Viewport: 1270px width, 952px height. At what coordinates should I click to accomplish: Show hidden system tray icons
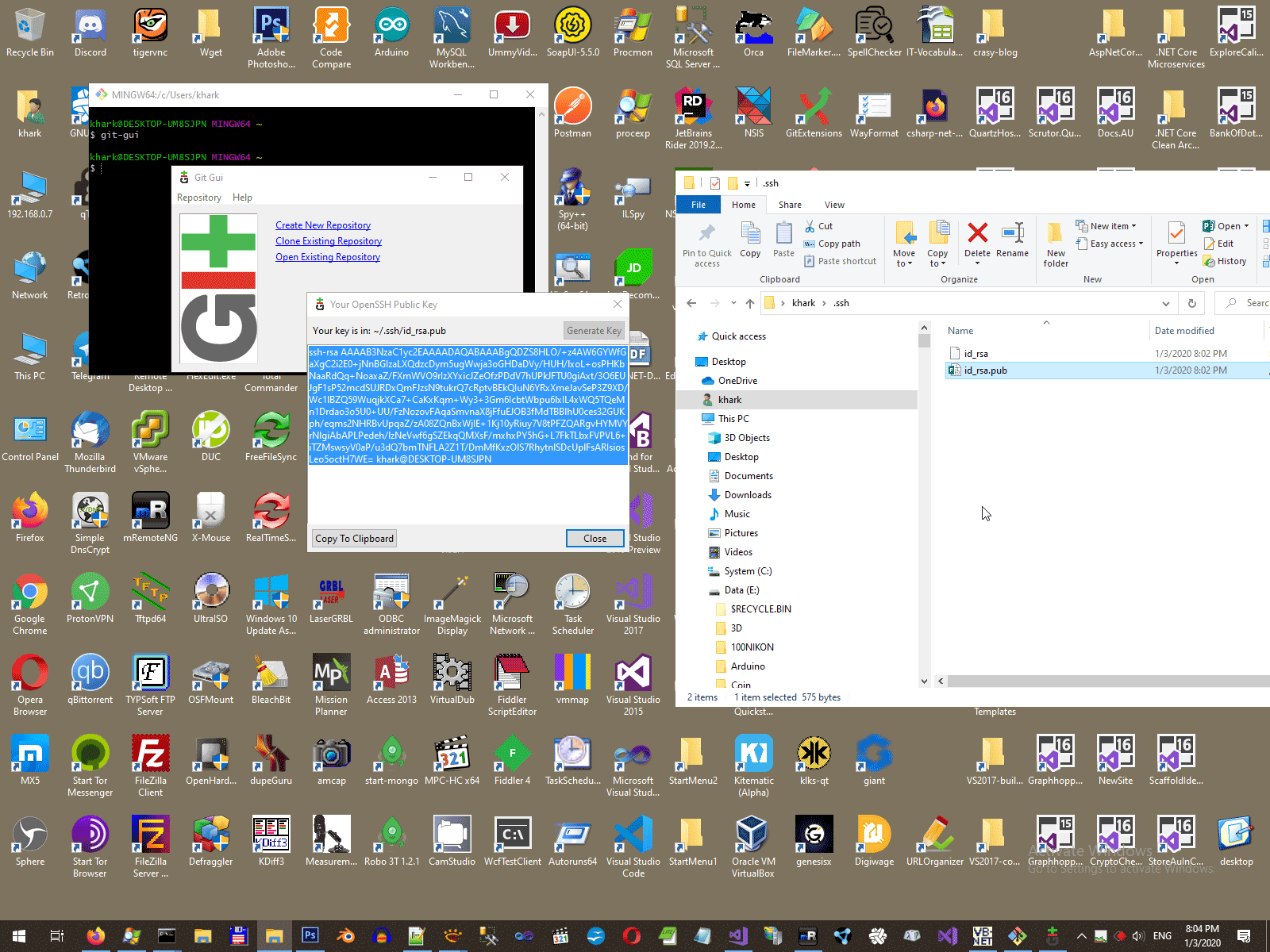pyautogui.click(x=1082, y=936)
